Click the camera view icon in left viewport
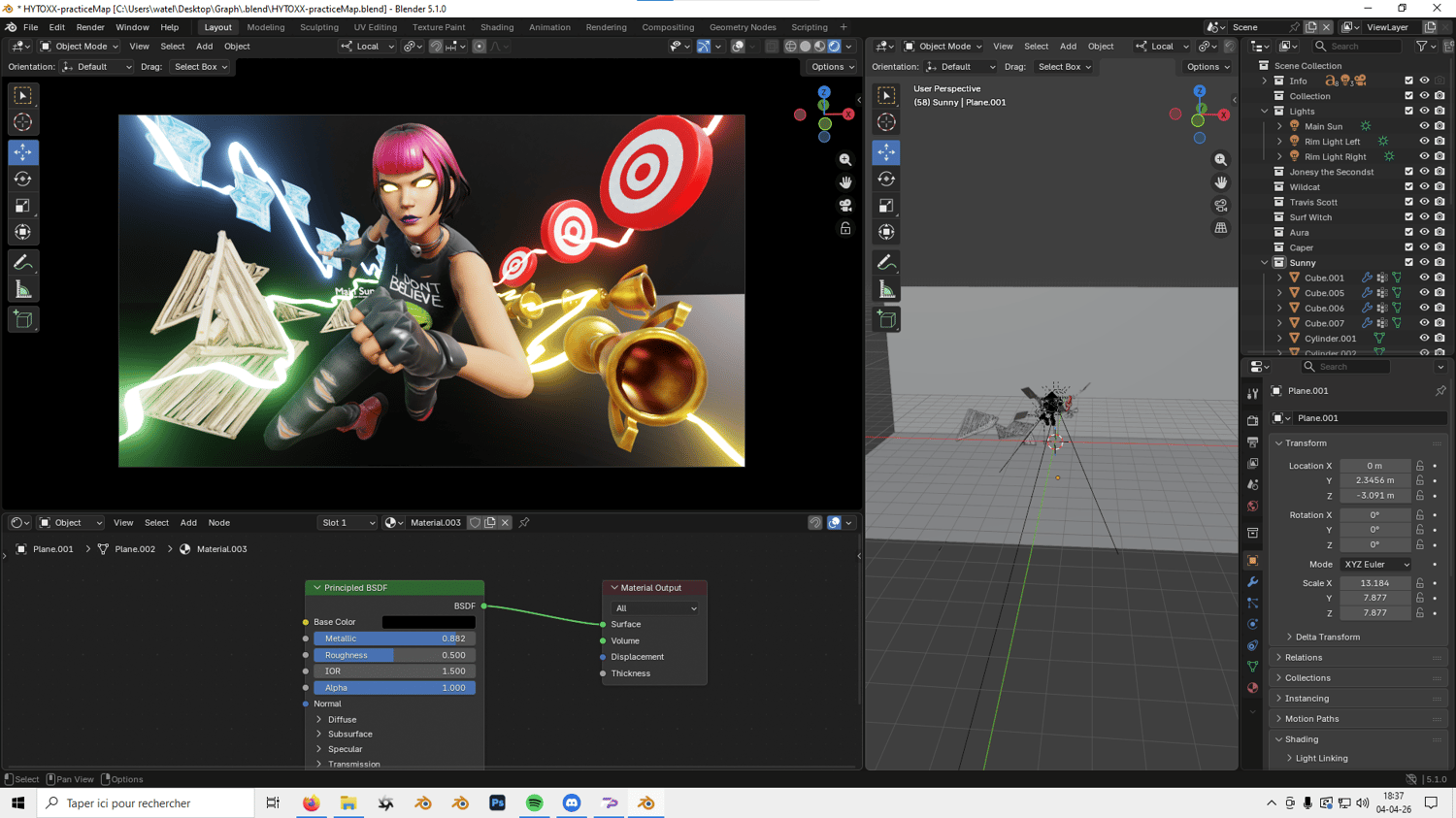Viewport: 1456px width, 818px height. coord(845,206)
